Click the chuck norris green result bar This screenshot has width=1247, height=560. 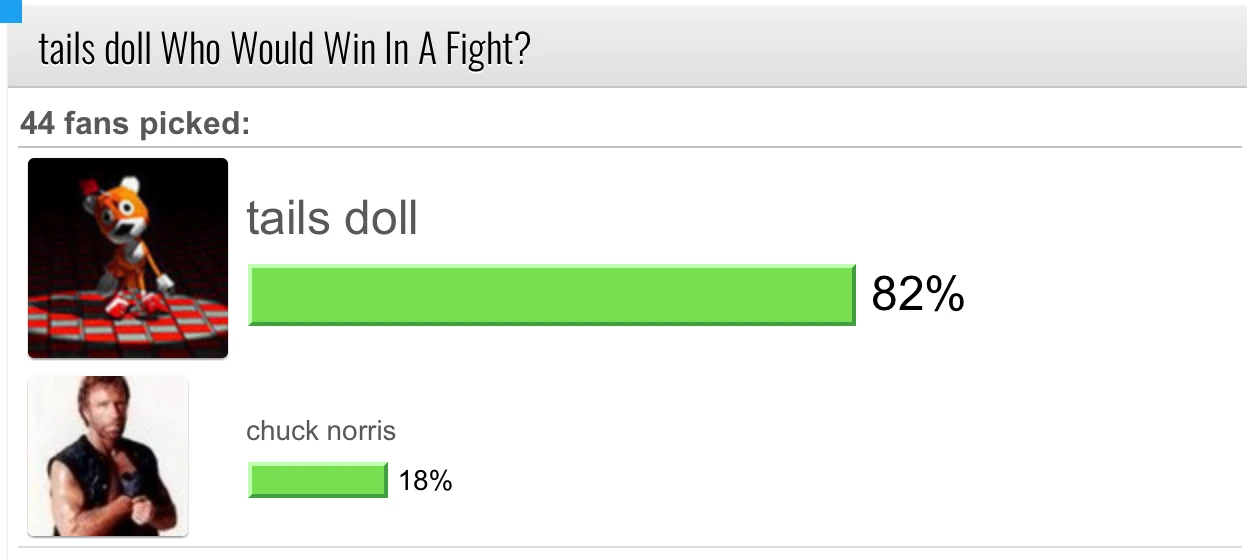click(x=318, y=480)
